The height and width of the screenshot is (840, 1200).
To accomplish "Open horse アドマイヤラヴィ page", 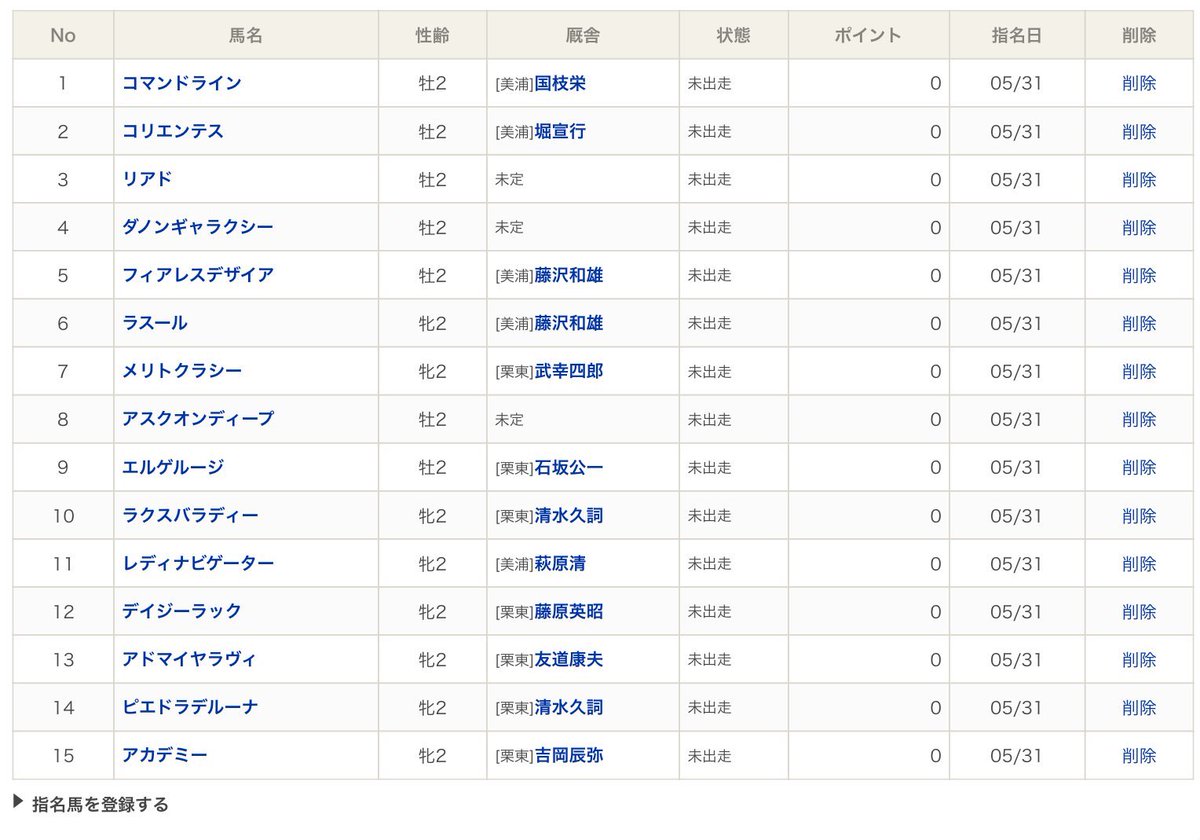I will [x=189, y=659].
